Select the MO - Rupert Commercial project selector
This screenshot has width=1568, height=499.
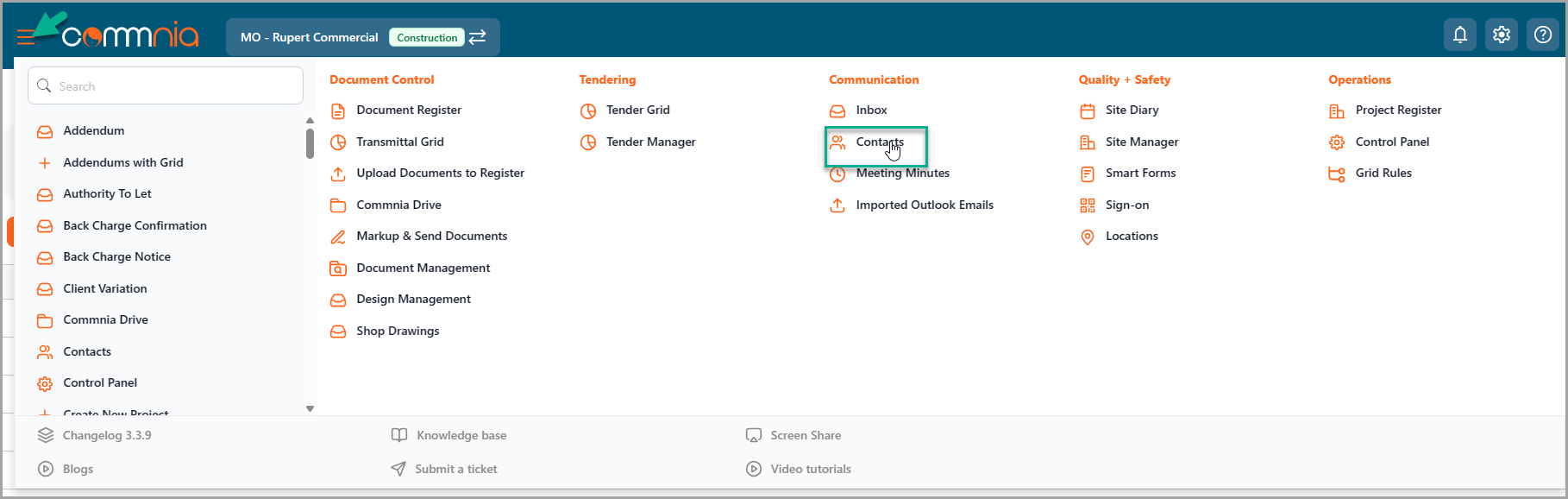[309, 37]
